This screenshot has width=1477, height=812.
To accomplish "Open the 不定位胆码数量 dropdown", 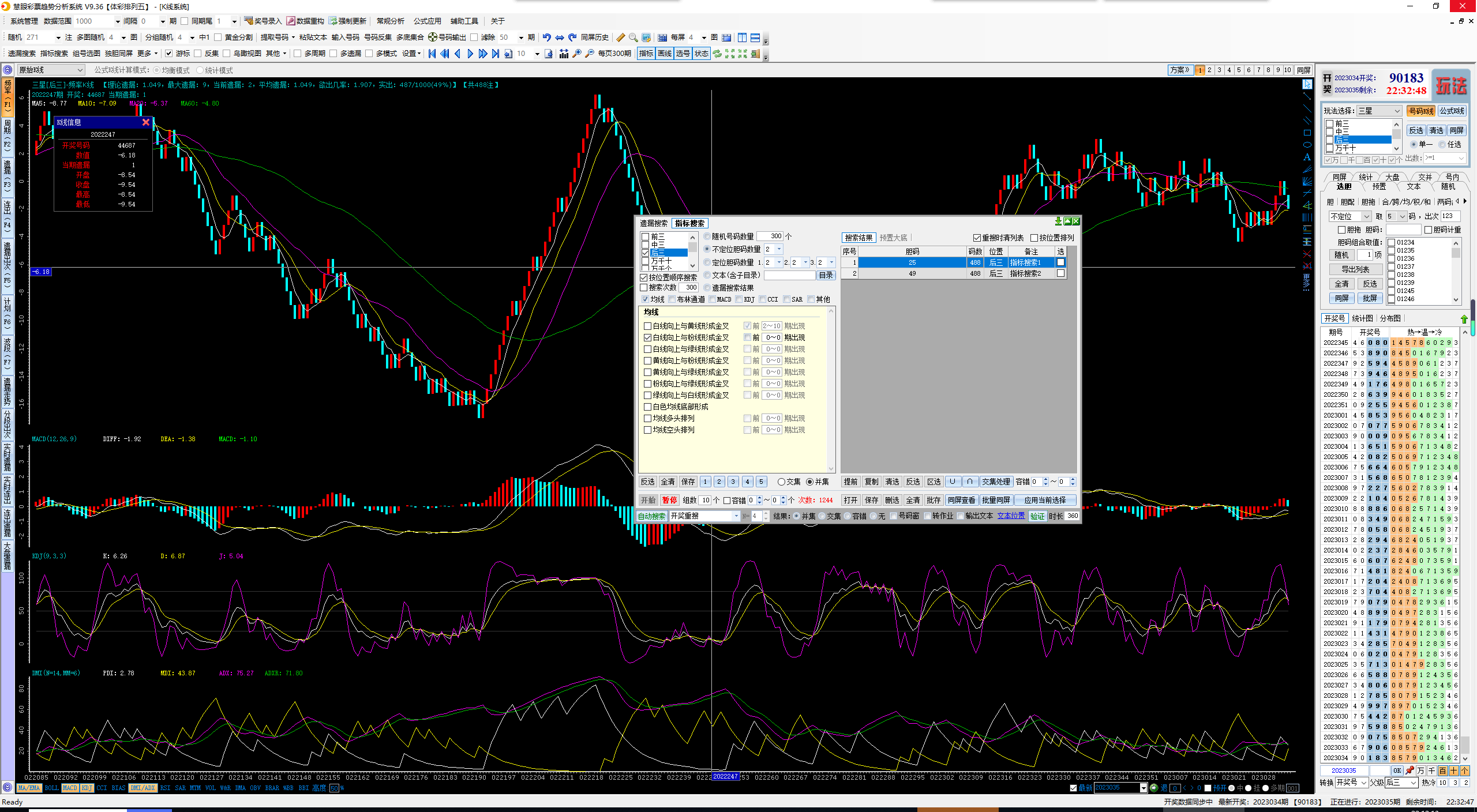I will 779,249.
